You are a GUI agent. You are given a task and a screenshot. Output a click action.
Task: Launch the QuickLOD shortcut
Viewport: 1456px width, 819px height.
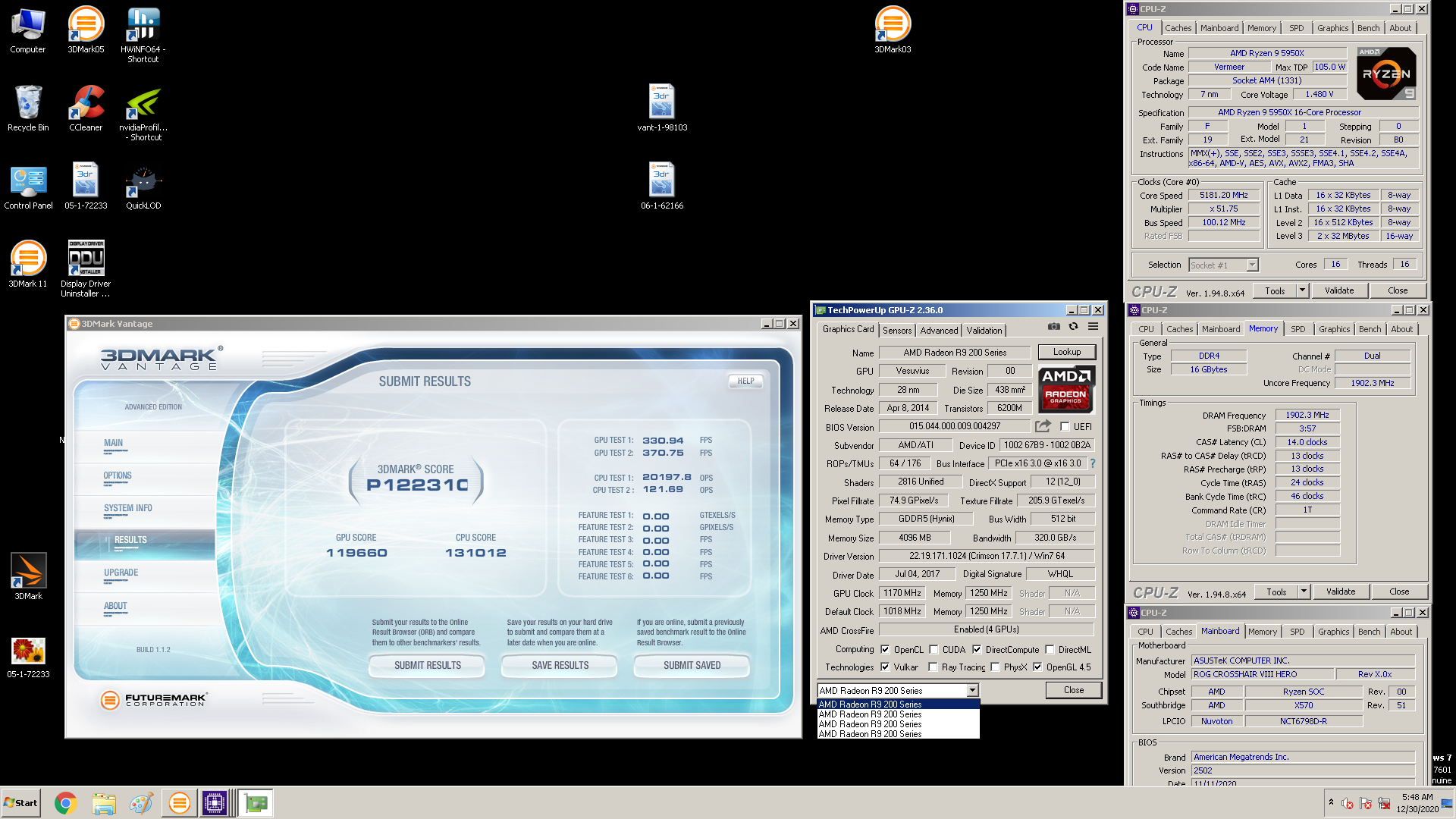143,187
